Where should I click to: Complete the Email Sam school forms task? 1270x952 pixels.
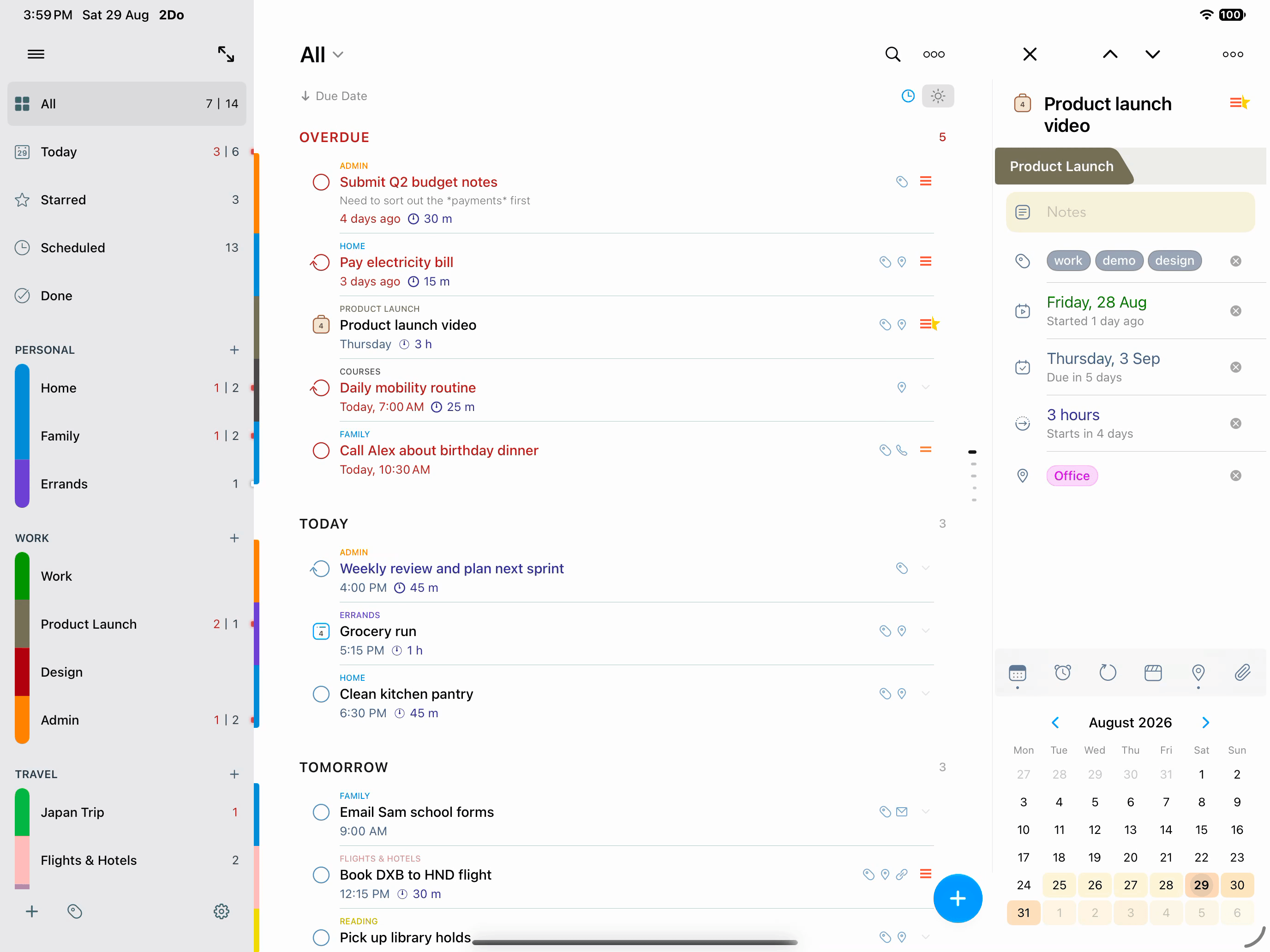pyautogui.click(x=321, y=812)
